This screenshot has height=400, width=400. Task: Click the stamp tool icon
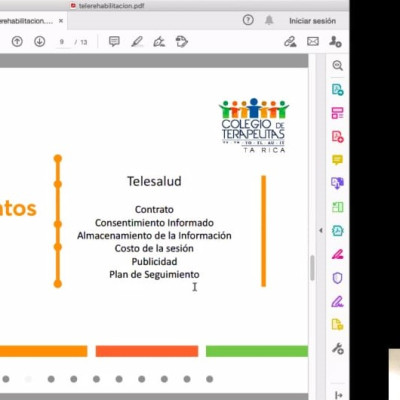point(182,42)
